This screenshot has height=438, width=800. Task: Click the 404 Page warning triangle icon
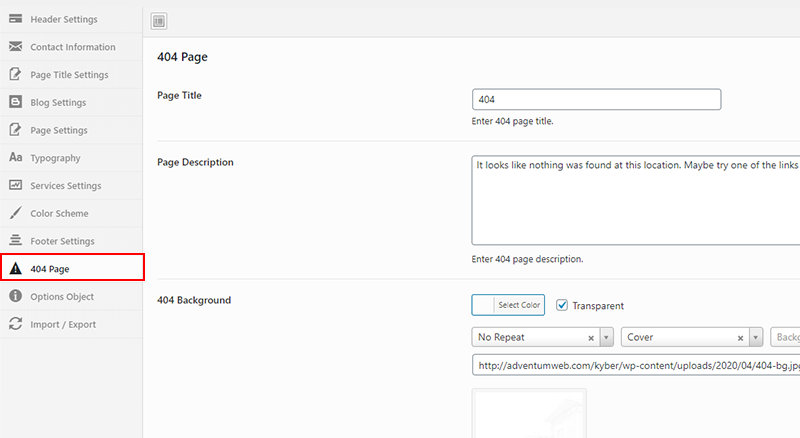(16, 268)
